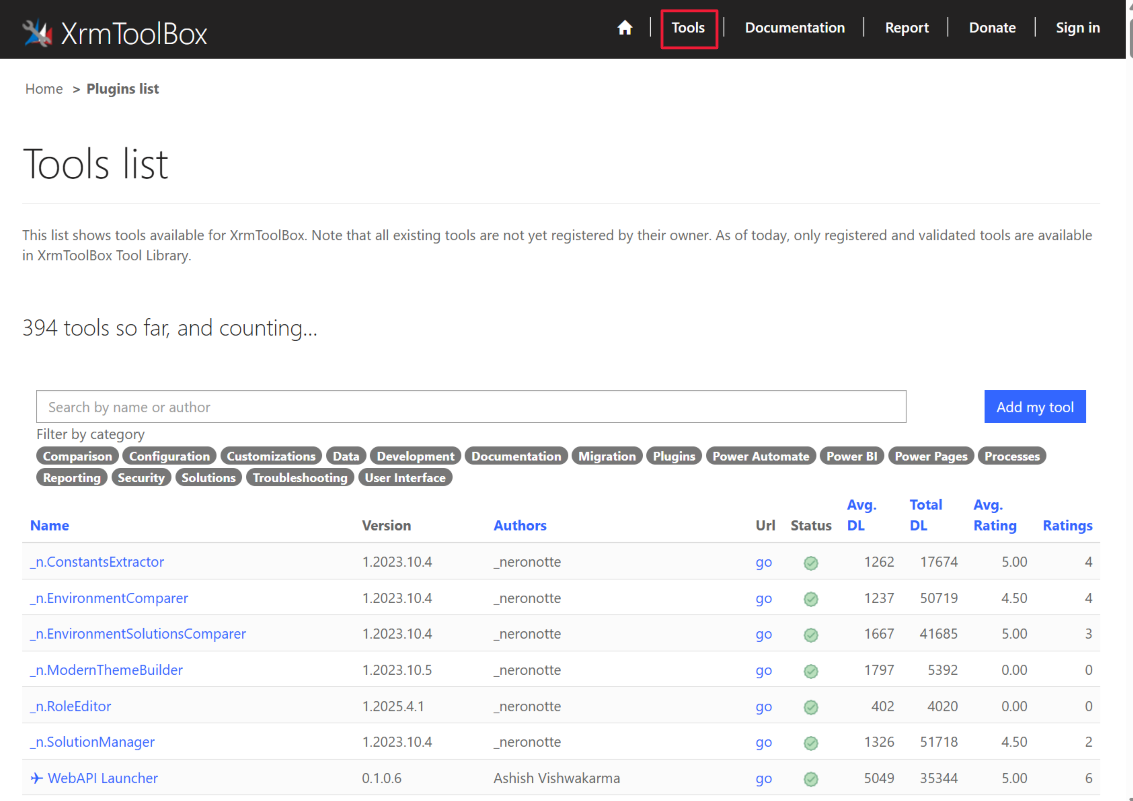Image resolution: width=1133 pixels, height=801 pixels.
Task: Go to Home breadcrumb link
Action: coord(44,89)
